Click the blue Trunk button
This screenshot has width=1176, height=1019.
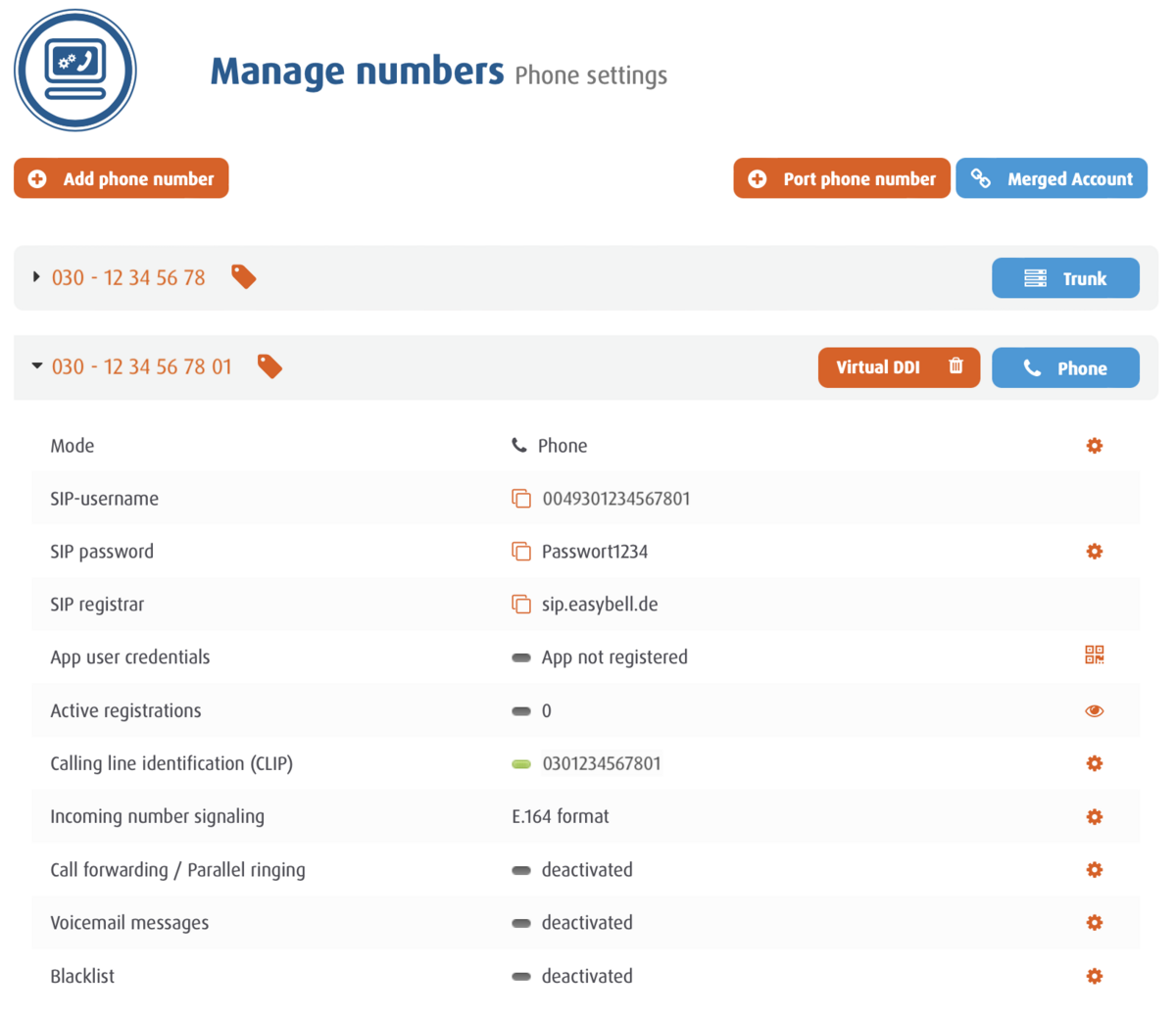pyautogui.click(x=1065, y=278)
